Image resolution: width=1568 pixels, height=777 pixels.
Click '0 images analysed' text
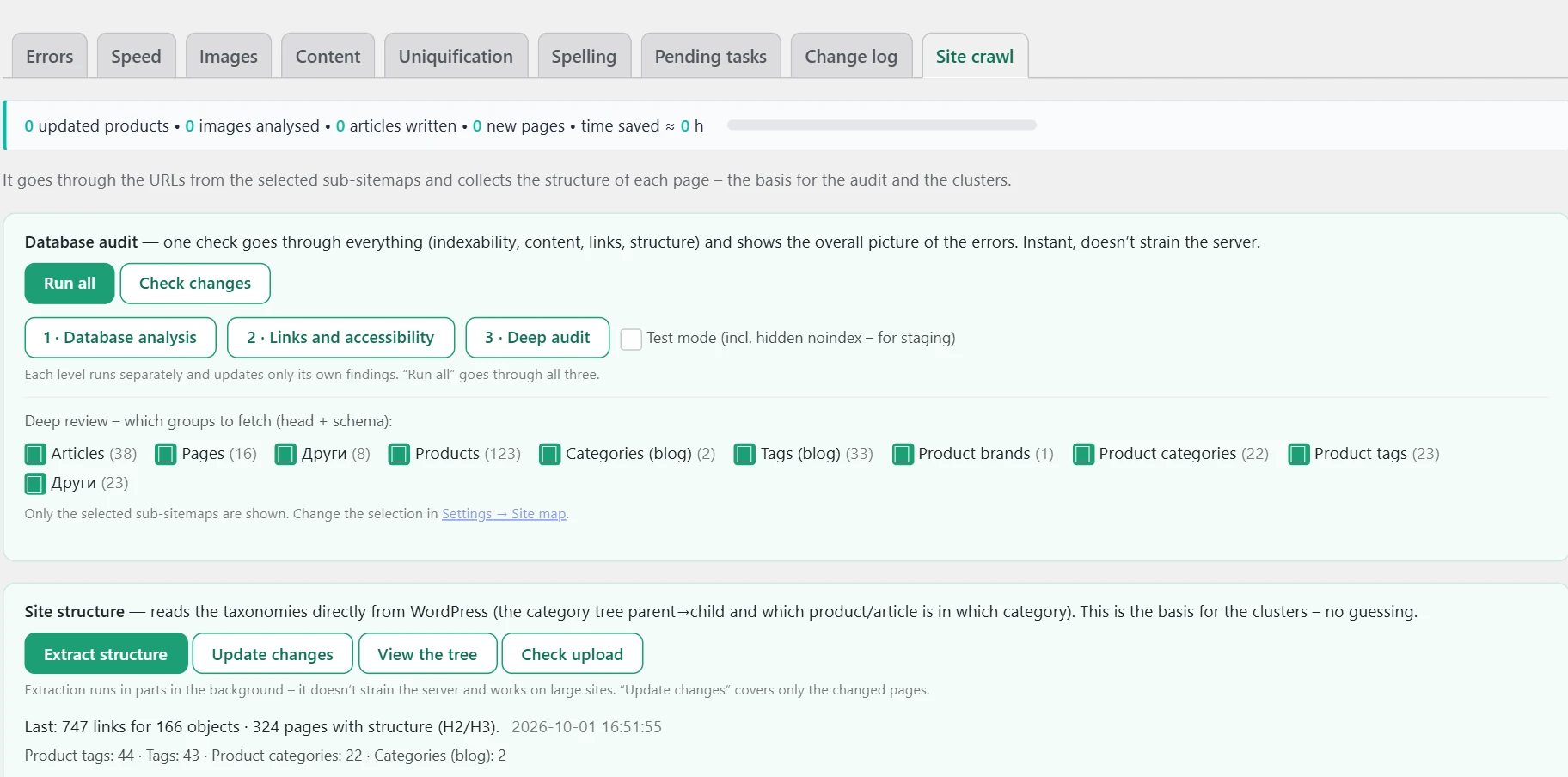click(253, 126)
